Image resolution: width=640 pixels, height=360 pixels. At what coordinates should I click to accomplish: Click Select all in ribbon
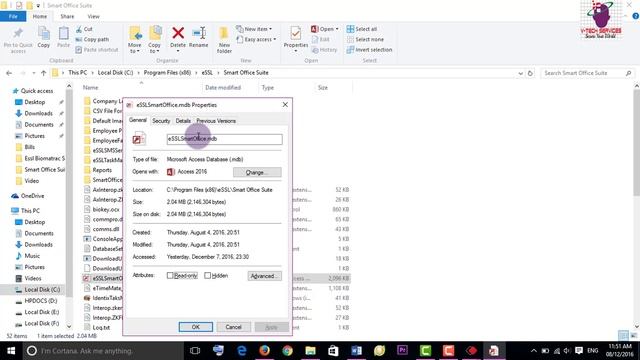point(362,29)
